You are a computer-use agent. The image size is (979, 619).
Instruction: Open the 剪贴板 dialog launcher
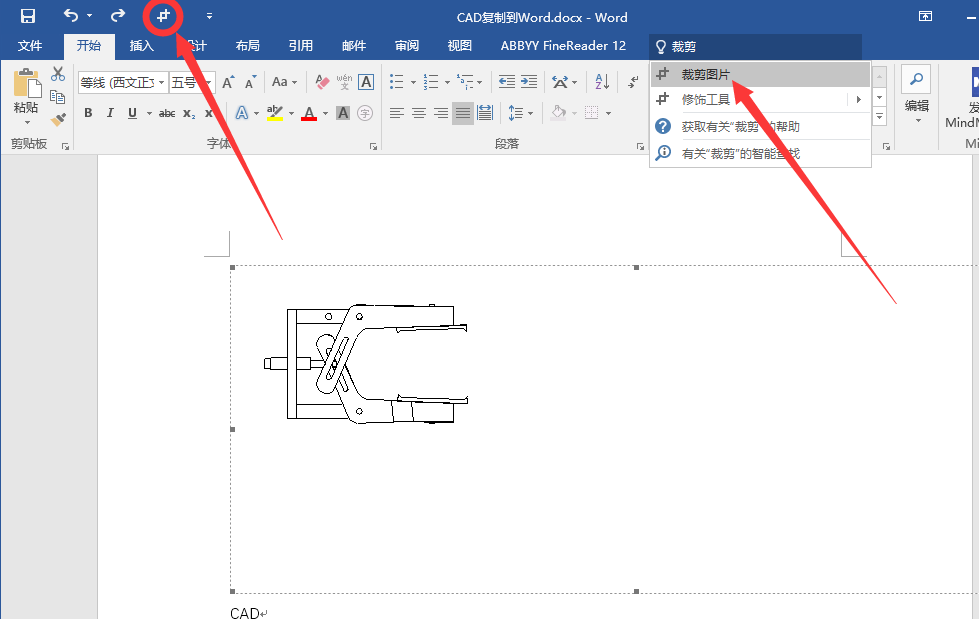pyautogui.click(x=65, y=146)
